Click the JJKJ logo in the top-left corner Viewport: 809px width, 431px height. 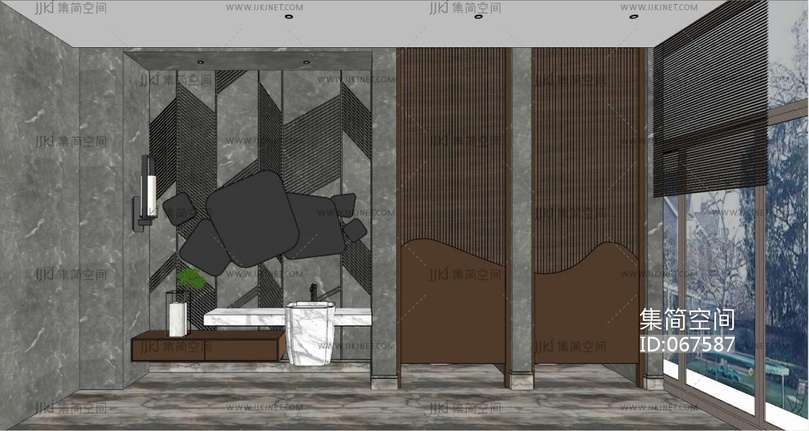(46, 9)
